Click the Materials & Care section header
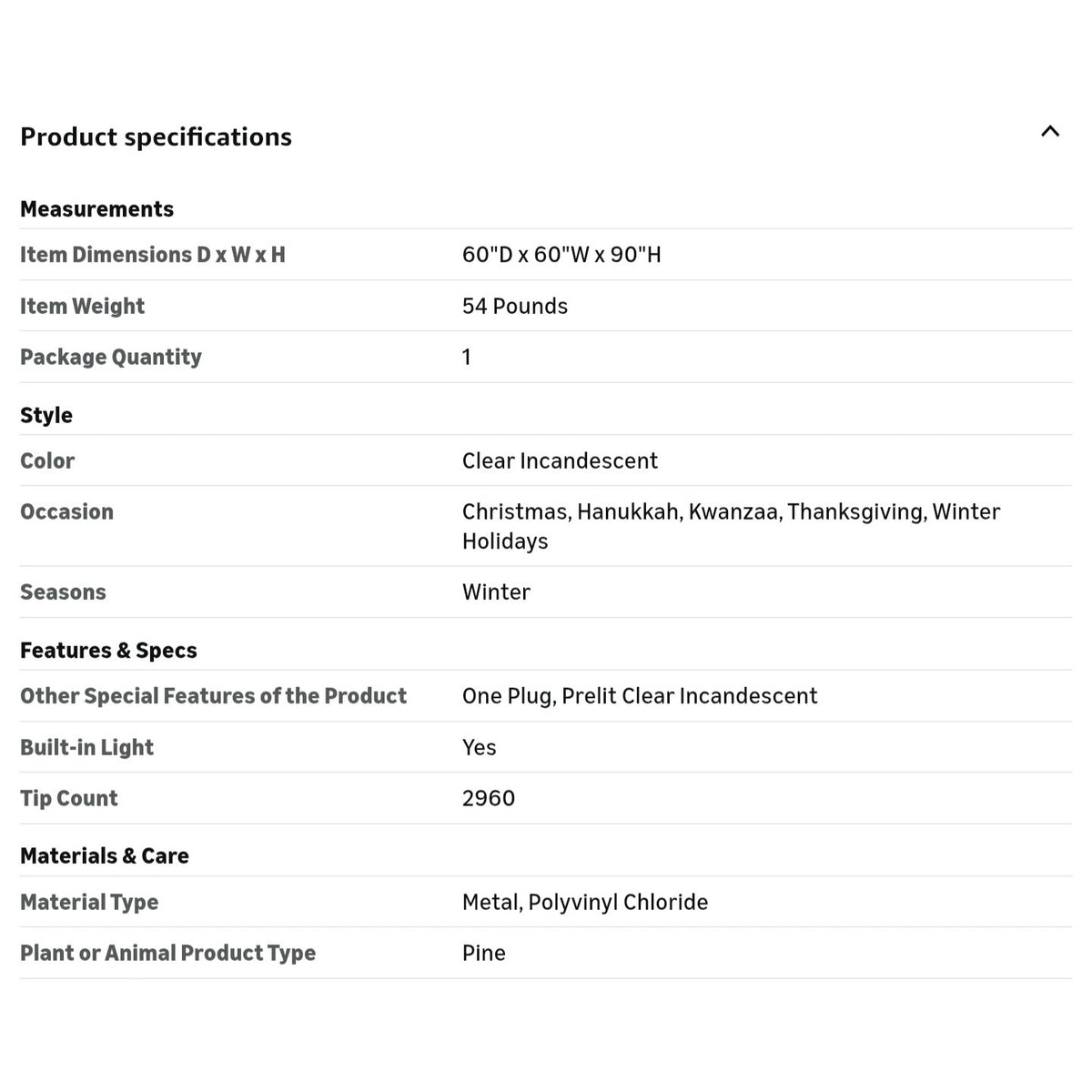This screenshot has height=1092, width=1092. click(105, 855)
